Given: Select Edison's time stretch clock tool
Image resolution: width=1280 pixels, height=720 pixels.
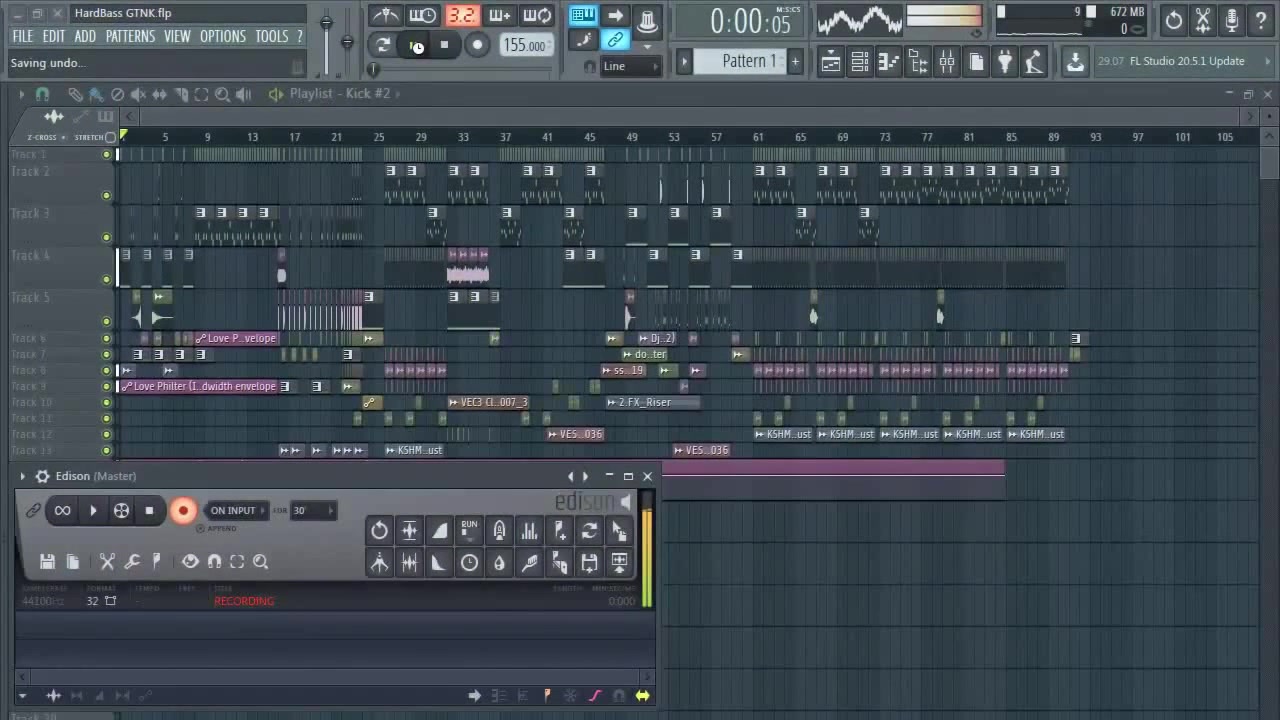Looking at the screenshot, I should pyautogui.click(x=469, y=562).
